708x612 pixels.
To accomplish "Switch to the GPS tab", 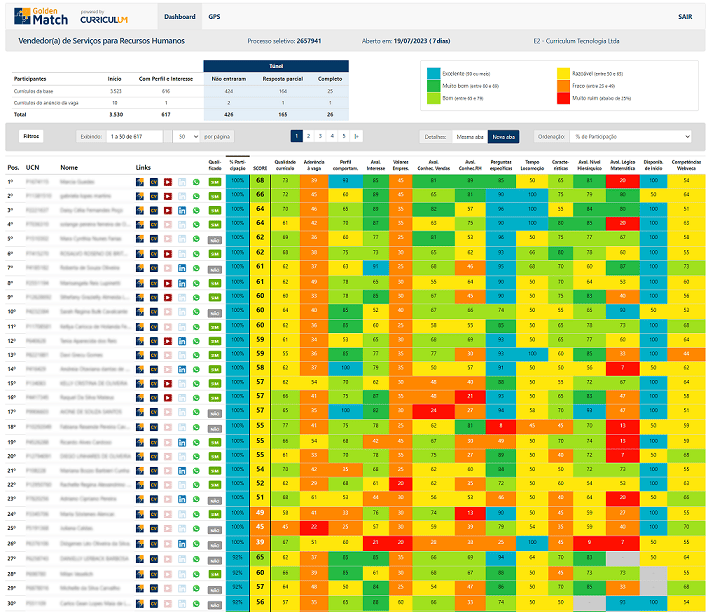I will 214,17.
